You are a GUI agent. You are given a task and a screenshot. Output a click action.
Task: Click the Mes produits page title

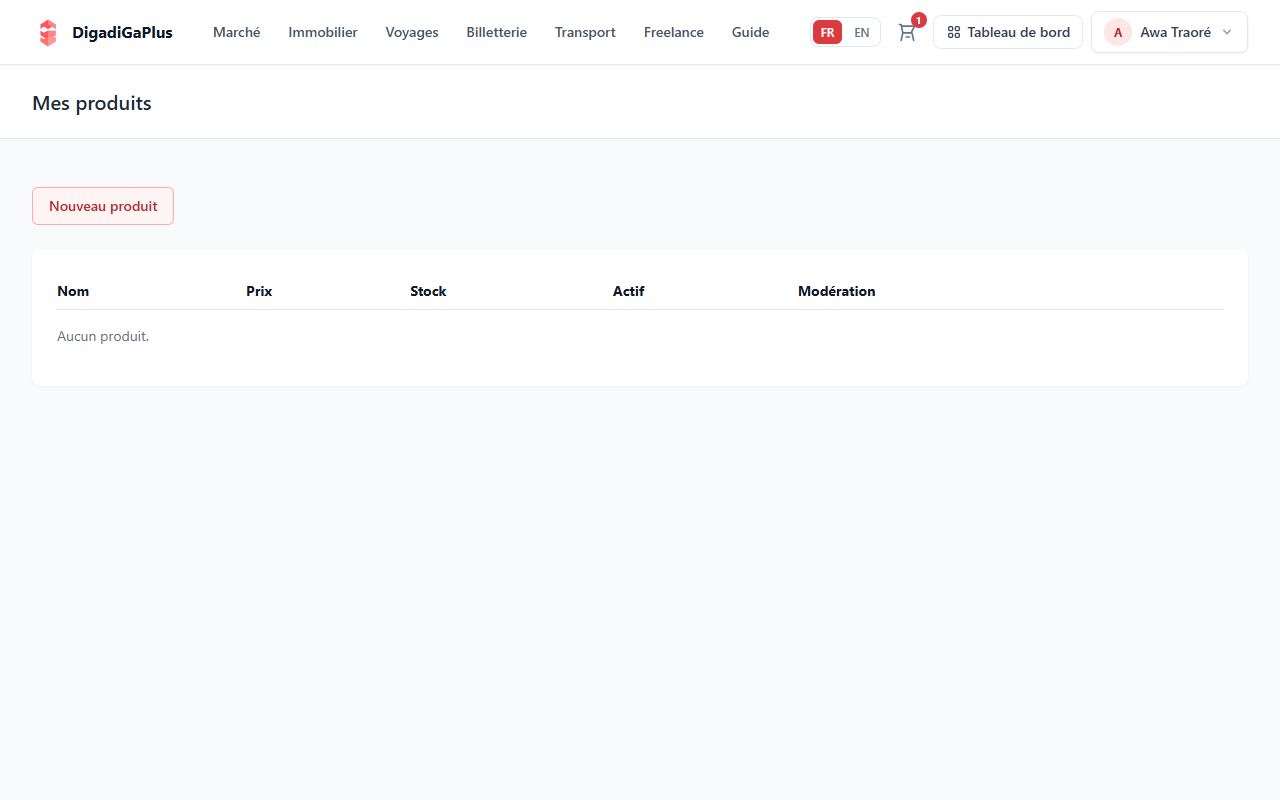[92, 103]
